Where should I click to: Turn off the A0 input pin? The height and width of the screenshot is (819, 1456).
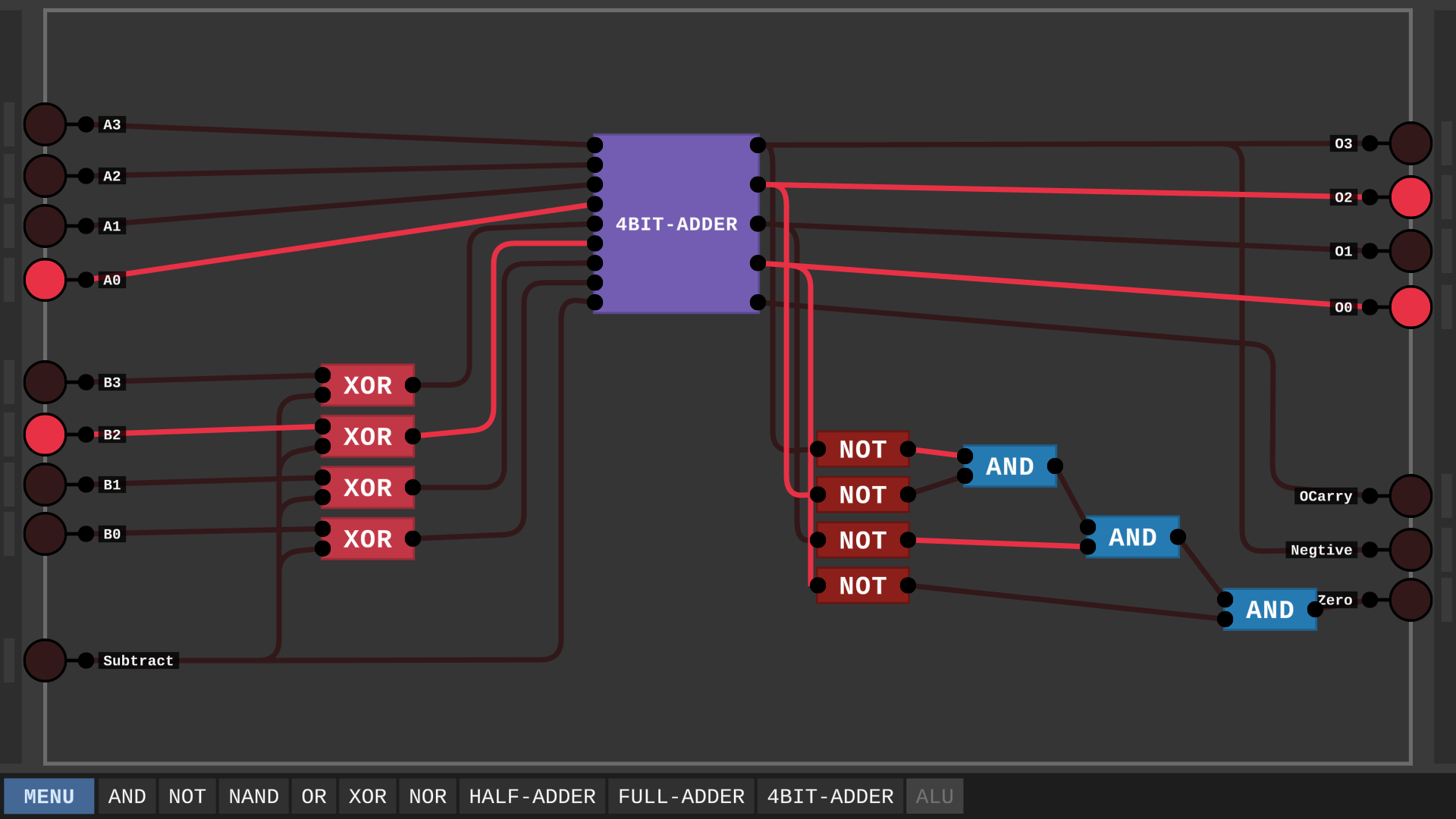click(45, 280)
